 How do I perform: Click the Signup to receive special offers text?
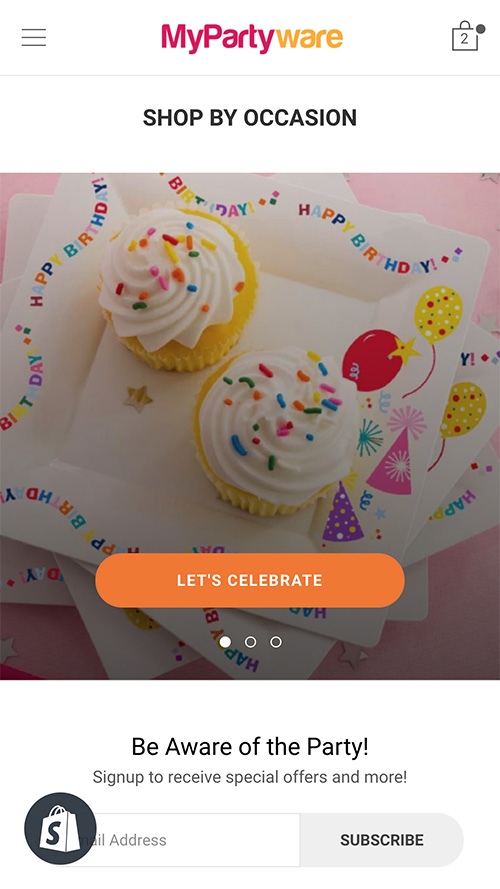coord(250,777)
